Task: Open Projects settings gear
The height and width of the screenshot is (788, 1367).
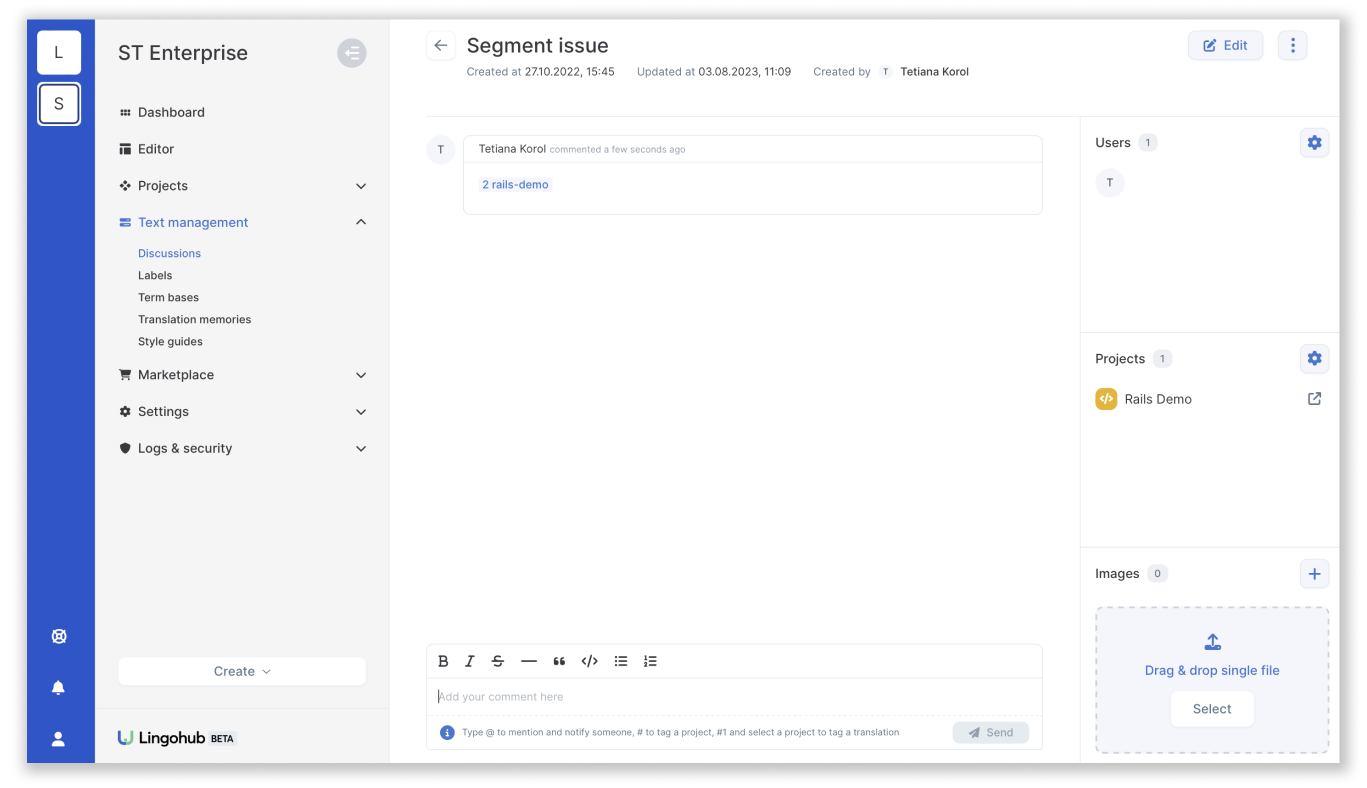Action: click(1315, 359)
